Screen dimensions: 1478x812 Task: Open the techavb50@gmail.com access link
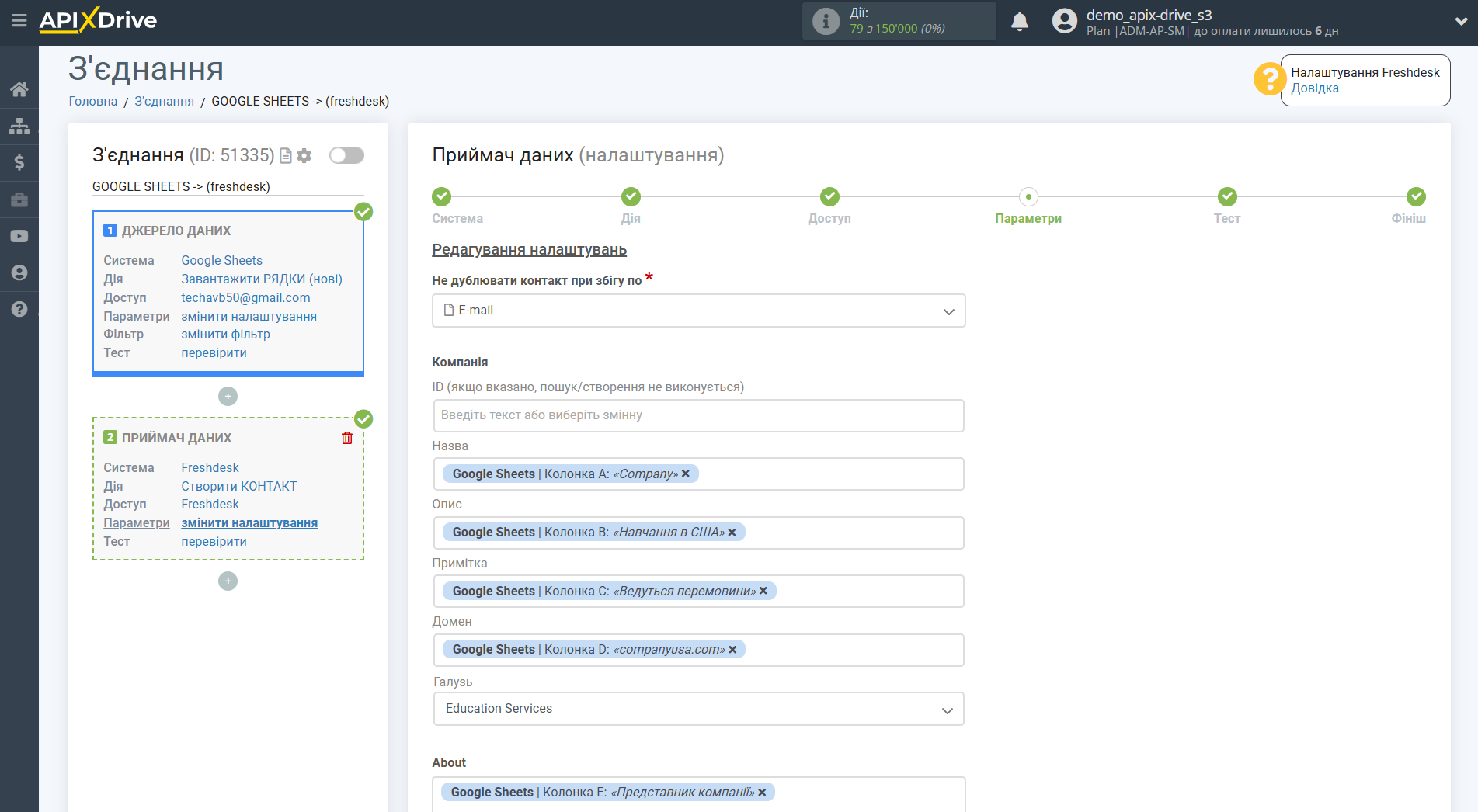pos(245,298)
